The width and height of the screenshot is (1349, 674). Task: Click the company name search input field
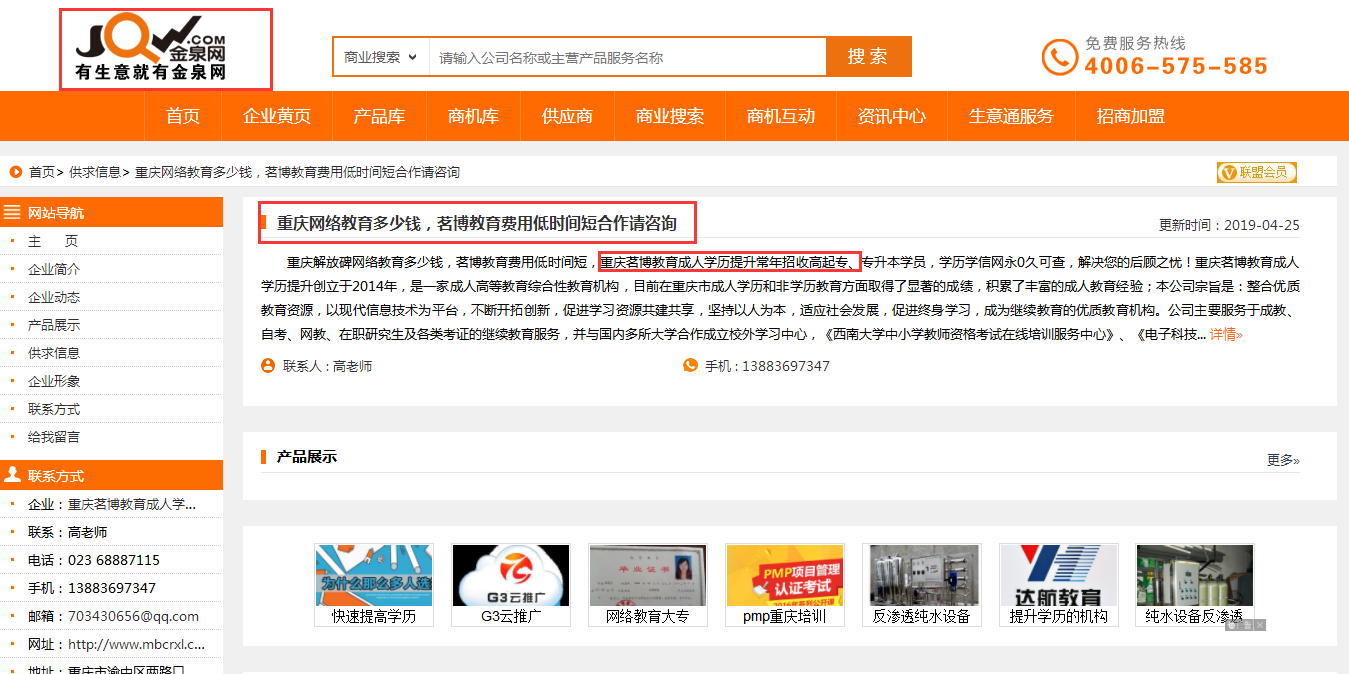tap(628, 57)
